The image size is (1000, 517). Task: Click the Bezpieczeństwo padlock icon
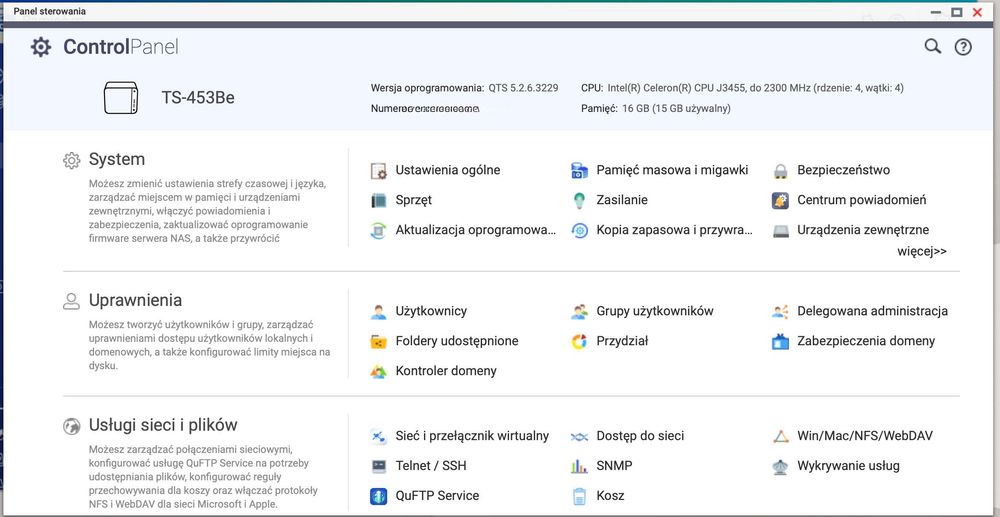[780, 171]
